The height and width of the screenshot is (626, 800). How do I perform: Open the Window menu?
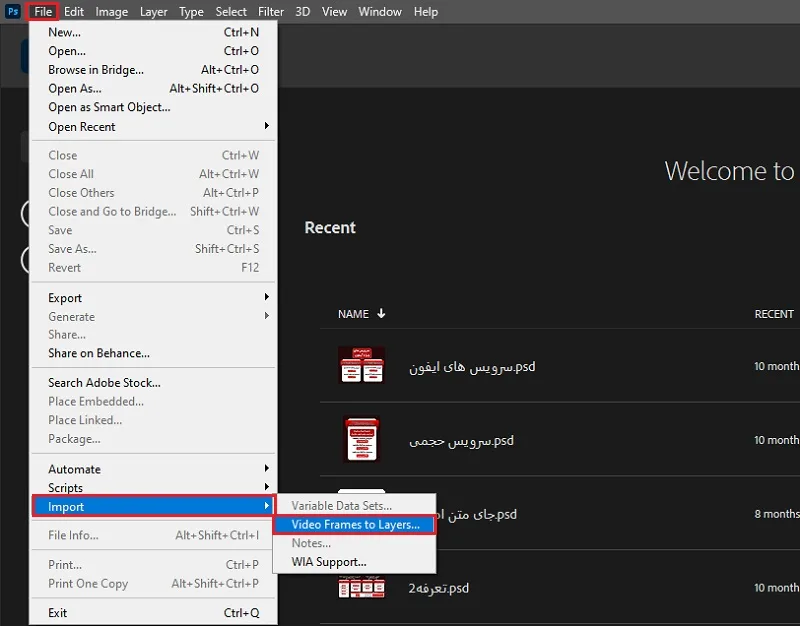click(380, 11)
